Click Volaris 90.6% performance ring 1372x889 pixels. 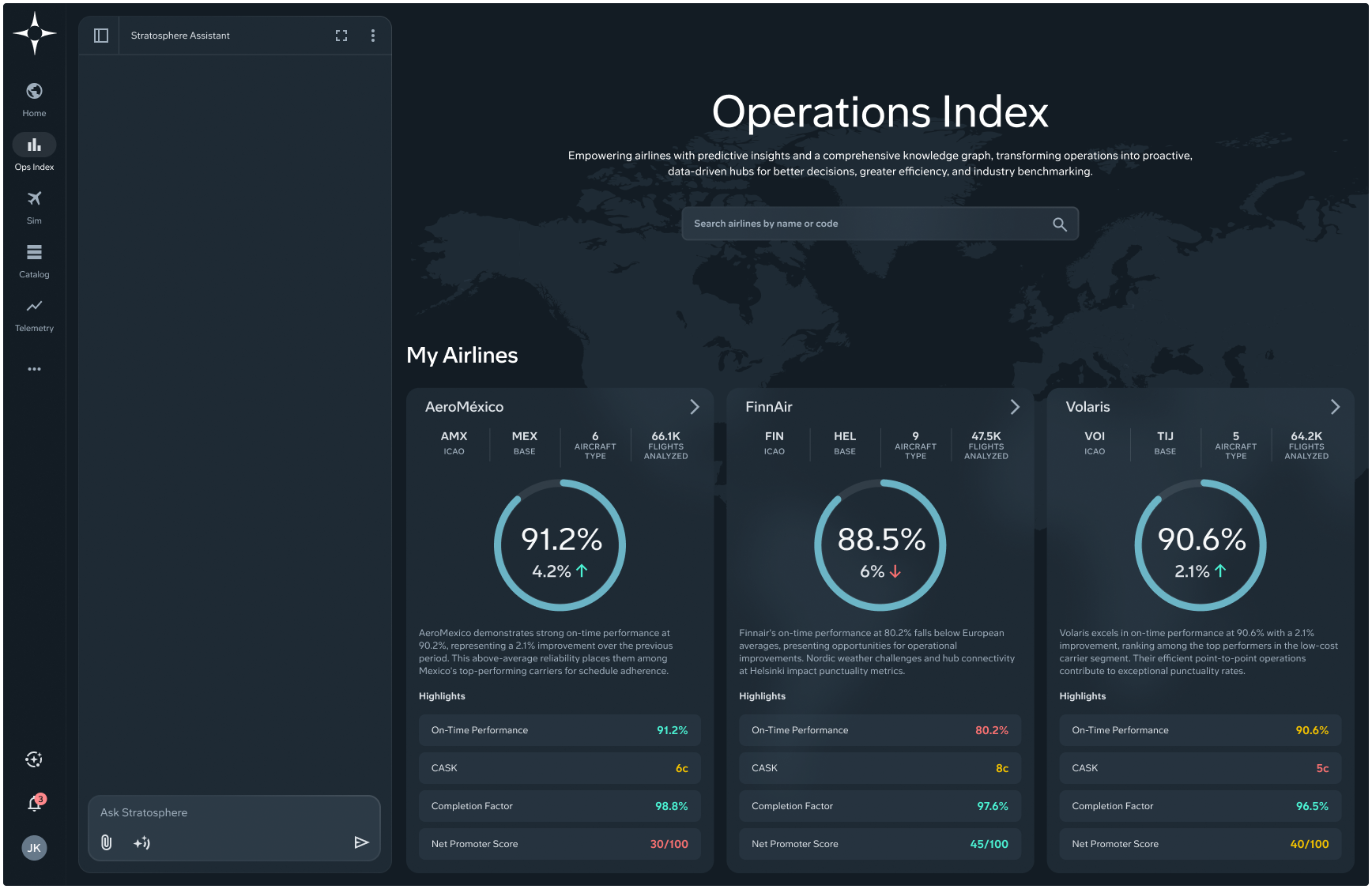(1200, 545)
